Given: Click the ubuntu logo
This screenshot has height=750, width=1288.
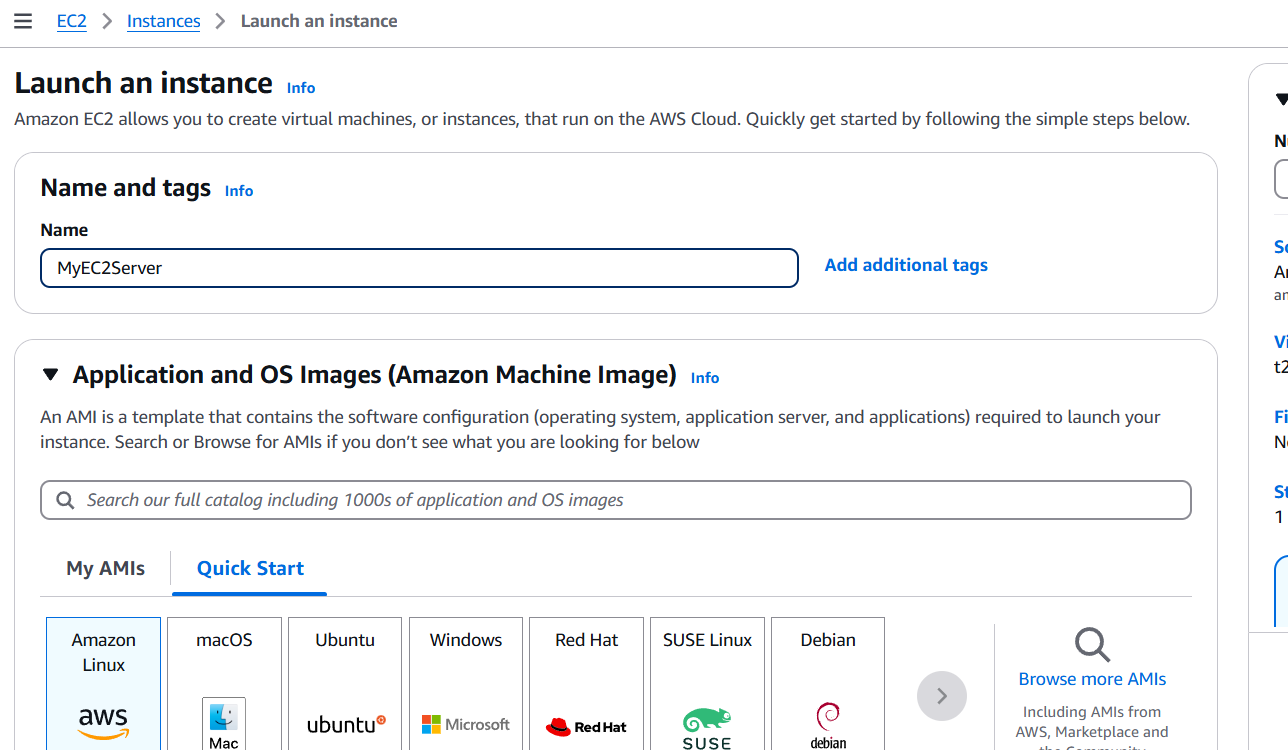Looking at the screenshot, I should tap(346, 724).
